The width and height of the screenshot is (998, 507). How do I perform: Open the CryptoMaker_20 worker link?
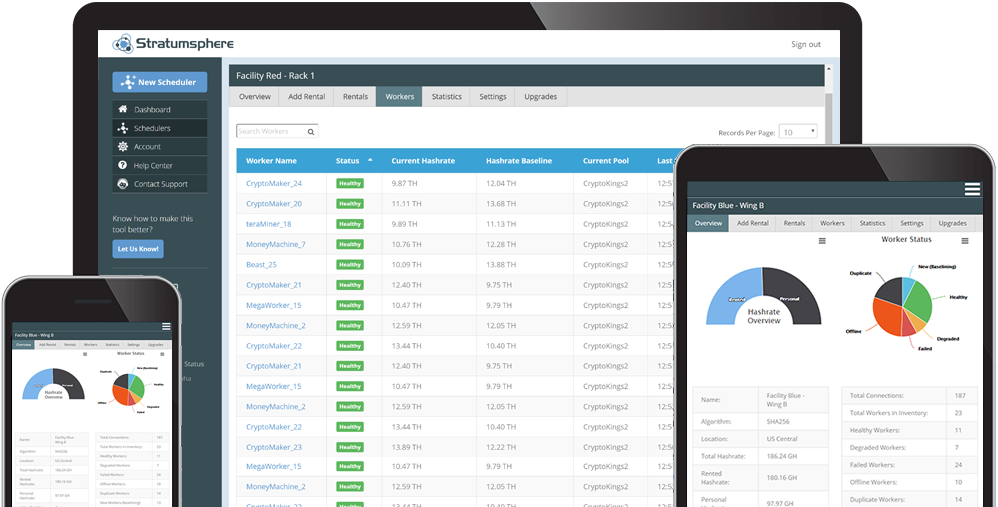[274, 204]
